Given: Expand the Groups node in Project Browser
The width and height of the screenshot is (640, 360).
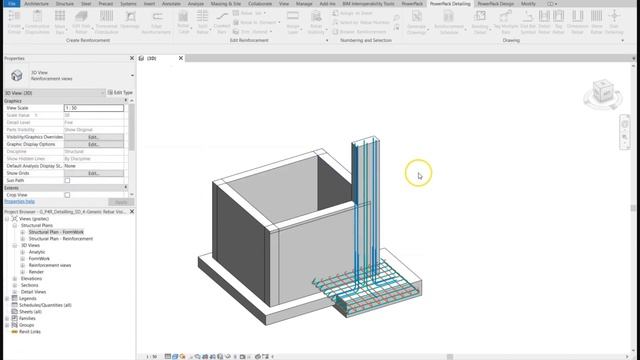Looking at the screenshot, I should click(x=7, y=325).
